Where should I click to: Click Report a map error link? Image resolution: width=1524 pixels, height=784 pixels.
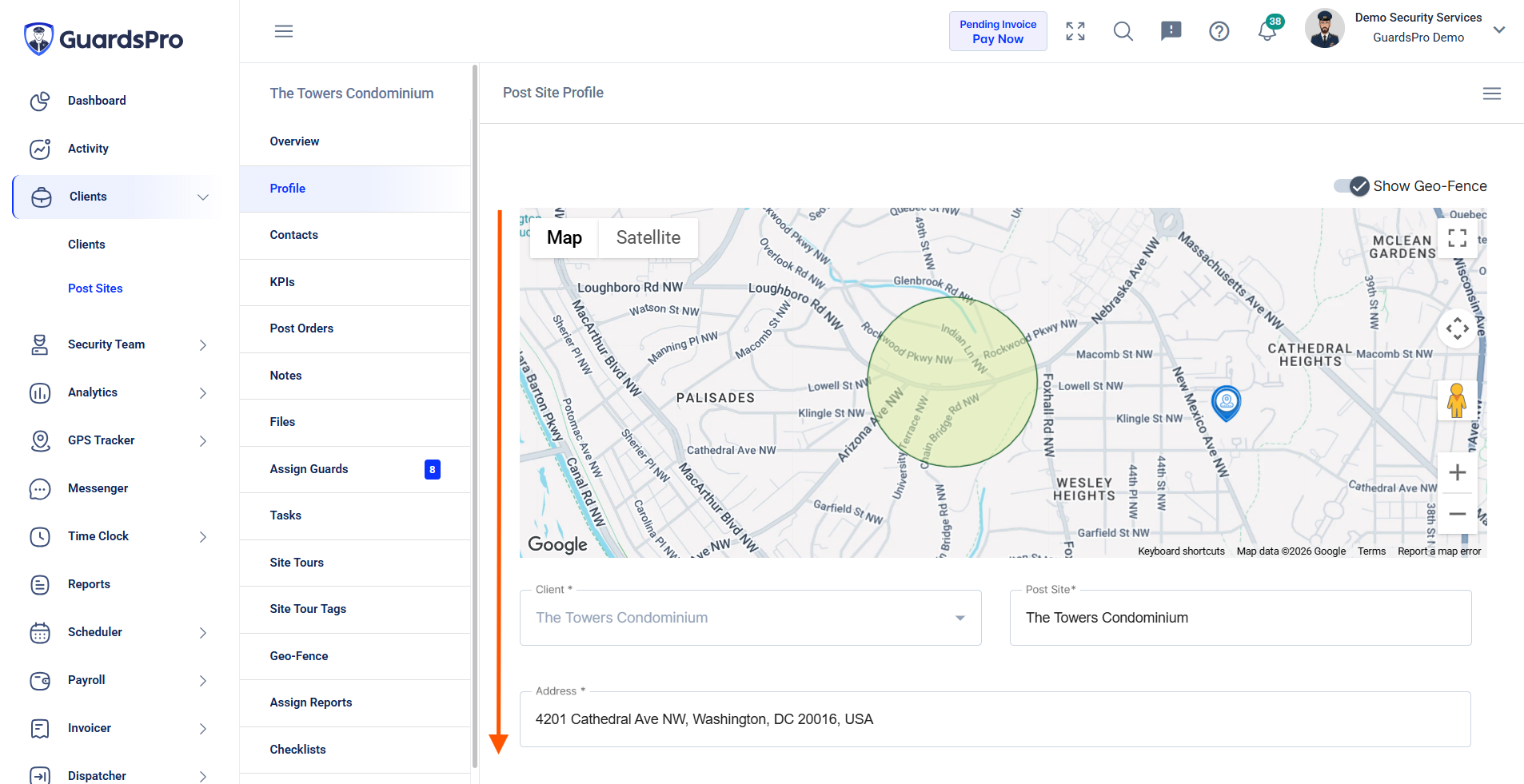click(x=1439, y=551)
